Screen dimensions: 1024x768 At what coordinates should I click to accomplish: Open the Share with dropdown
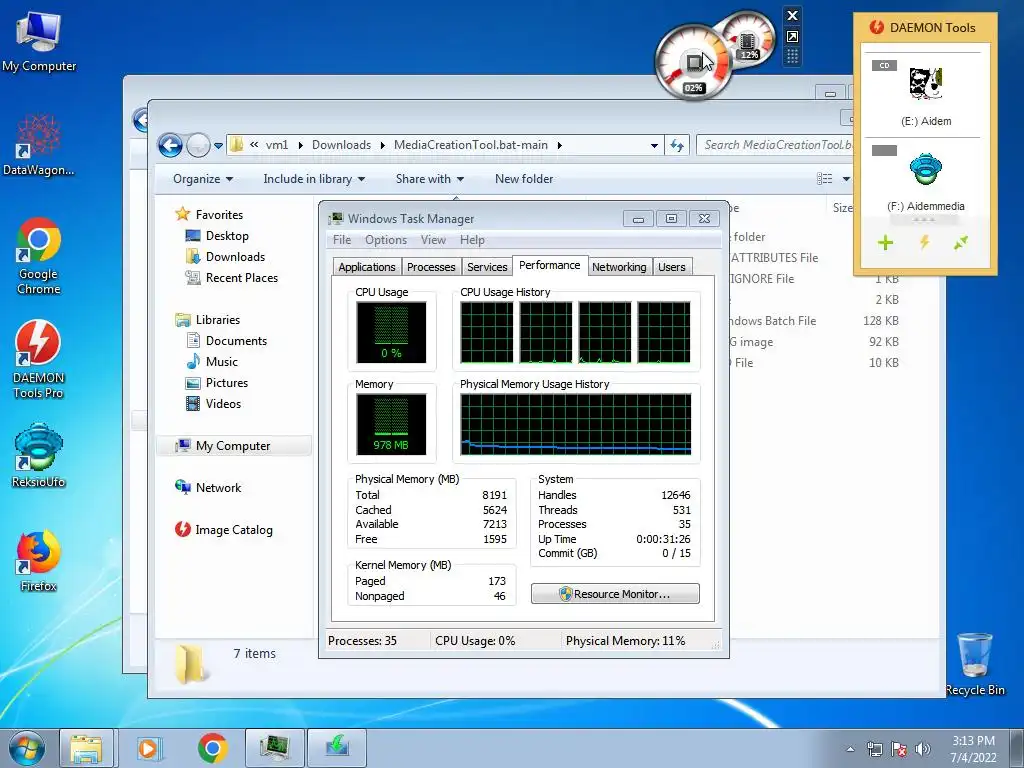point(430,179)
